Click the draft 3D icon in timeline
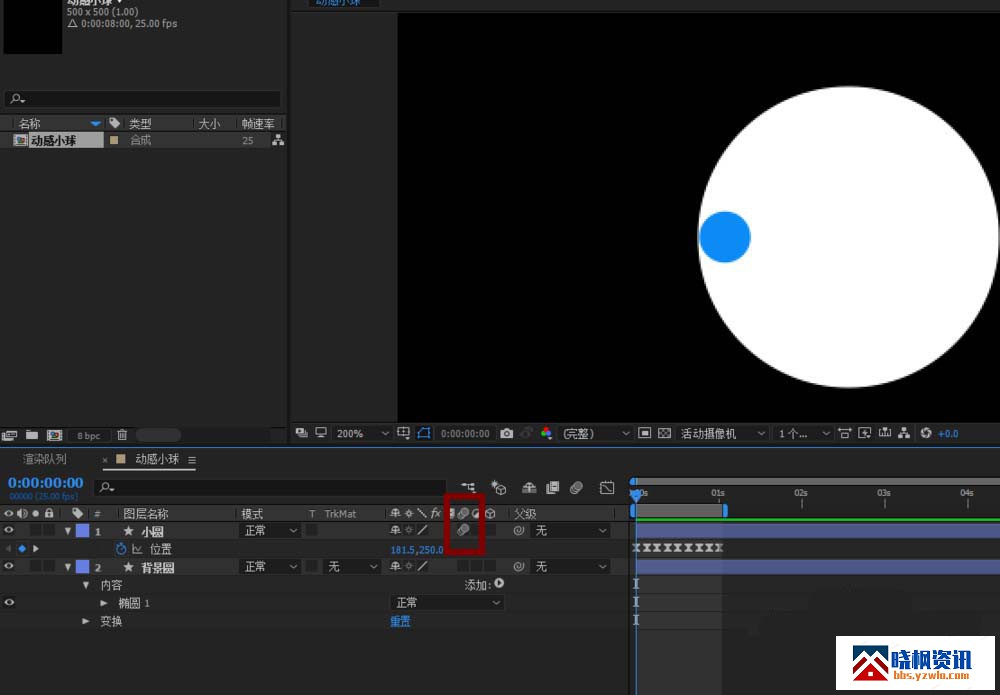The image size is (1000, 695). (499, 488)
